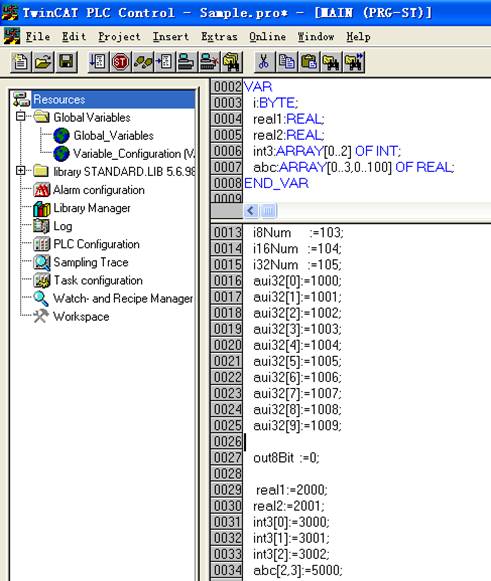491x581 pixels.
Task: Click the Open project folder icon
Action: (44, 62)
